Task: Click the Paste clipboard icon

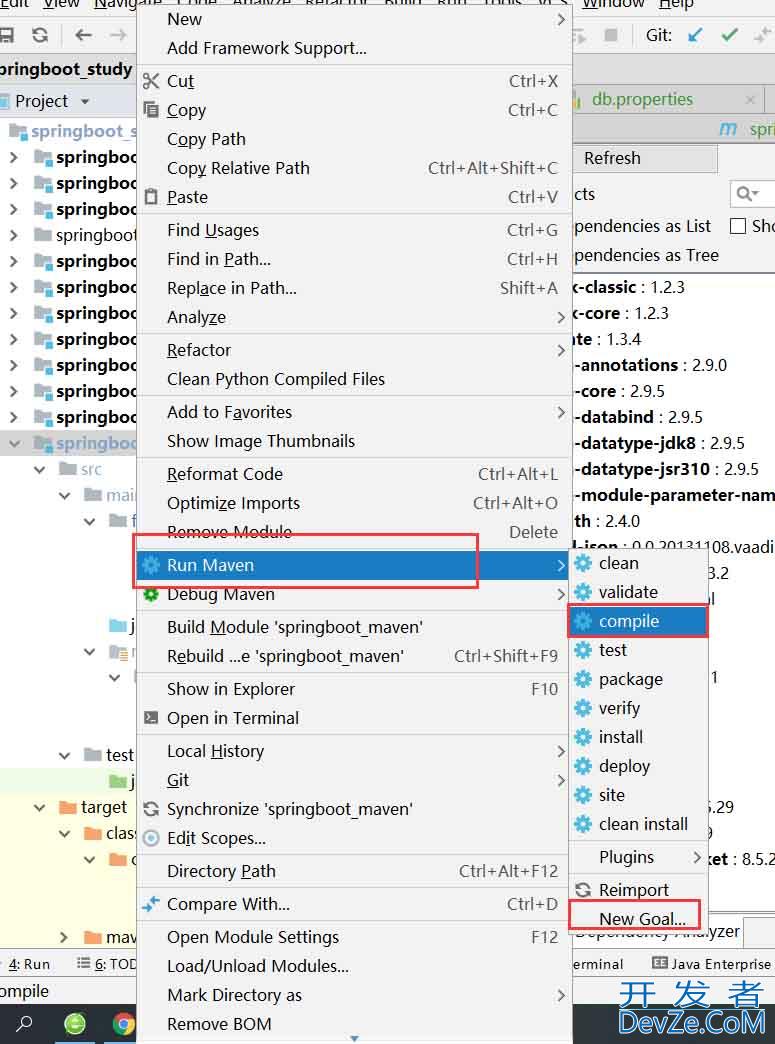Action: tap(151, 197)
